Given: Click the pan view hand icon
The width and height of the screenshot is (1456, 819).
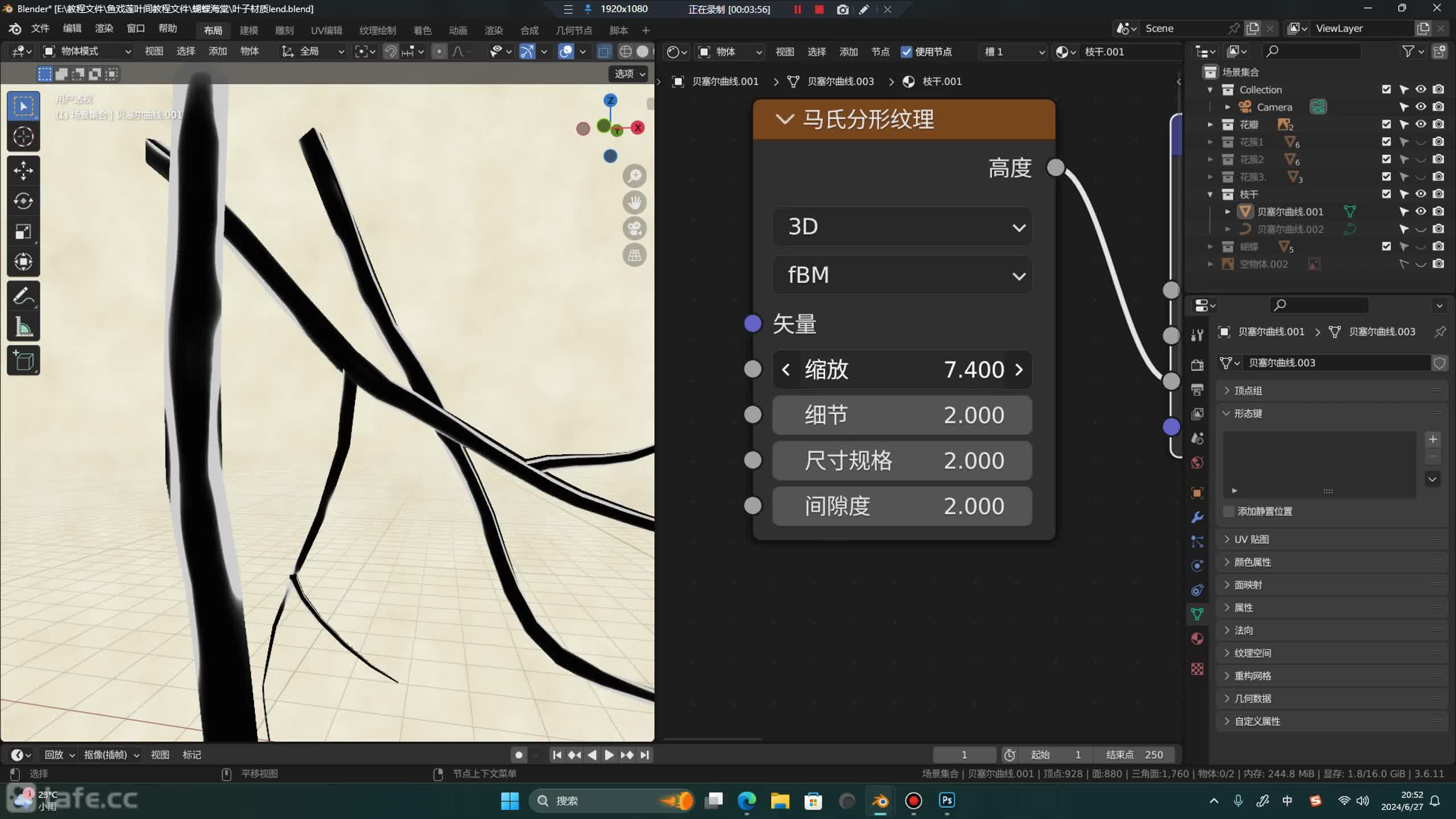Looking at the screenshot, I should point(634,202).
